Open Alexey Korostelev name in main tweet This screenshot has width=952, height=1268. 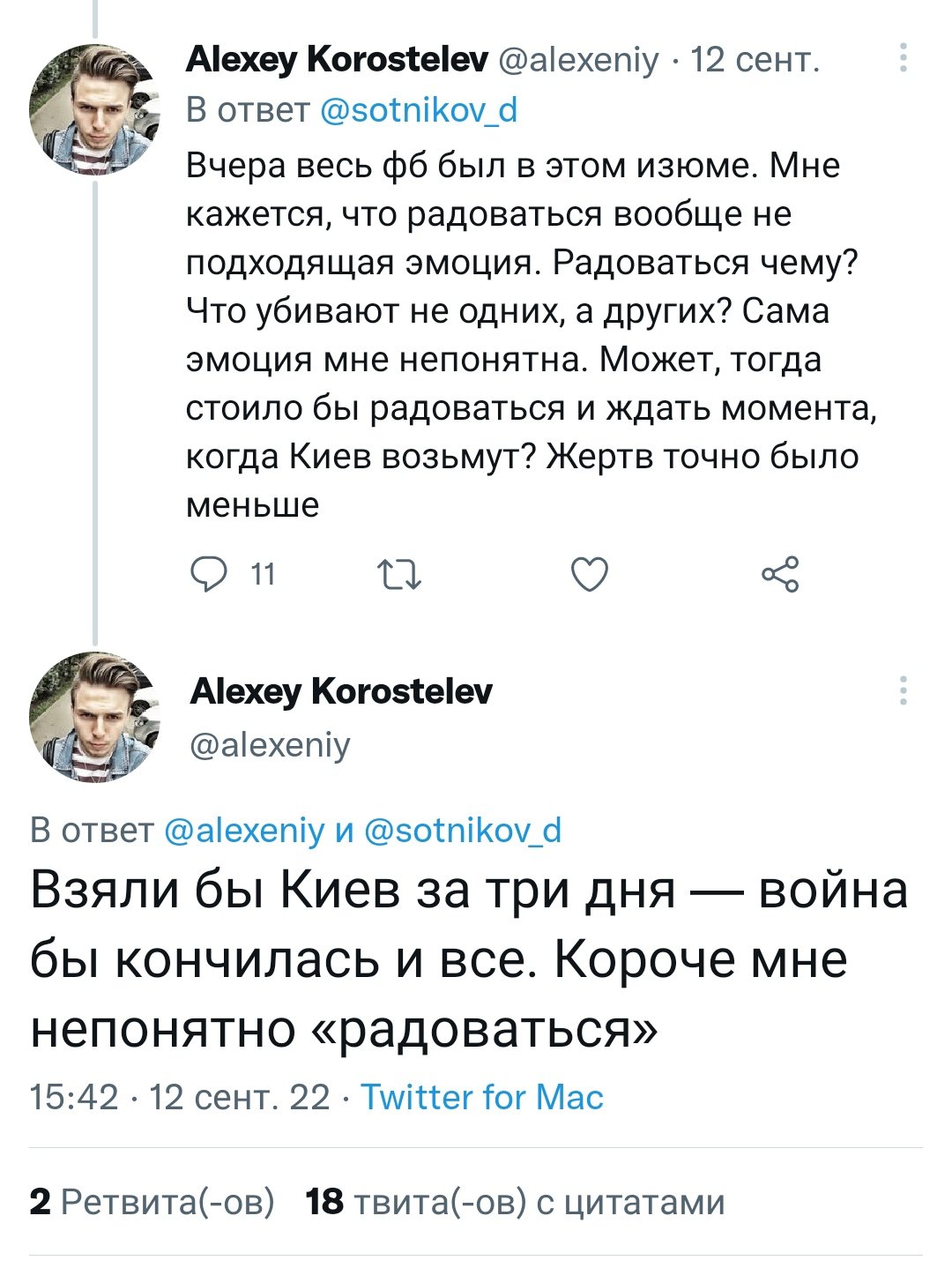tap(341, 691)
